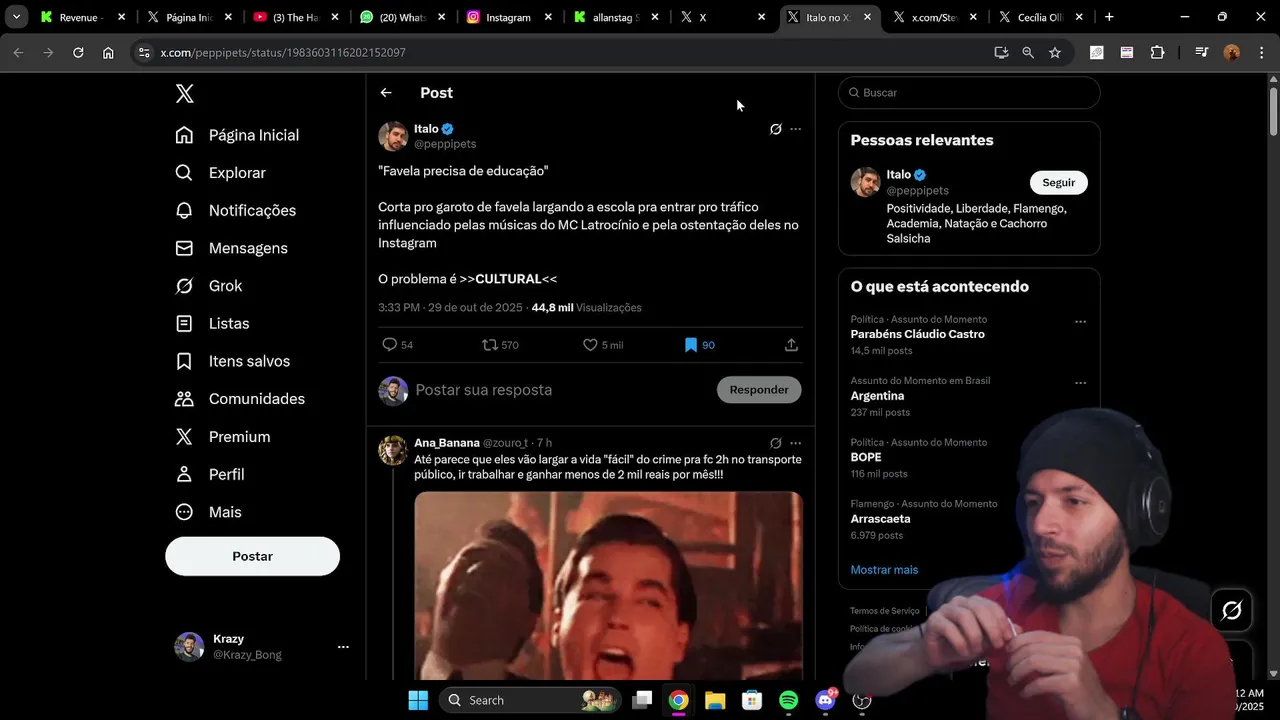Open the Mais menu in sidebar
Image resolution: width=1280 pixels, height=720 pixels.
tap(208, 512)
